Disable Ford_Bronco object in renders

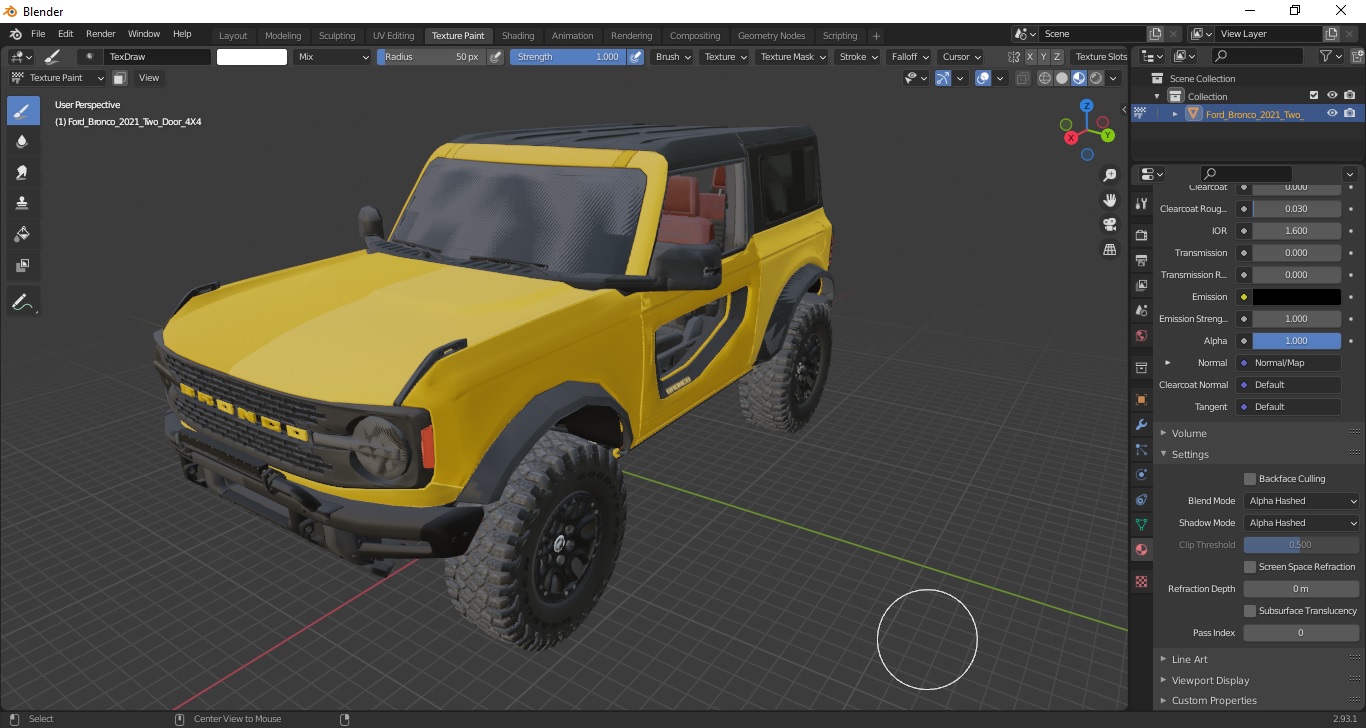[x=1350, y=114]
